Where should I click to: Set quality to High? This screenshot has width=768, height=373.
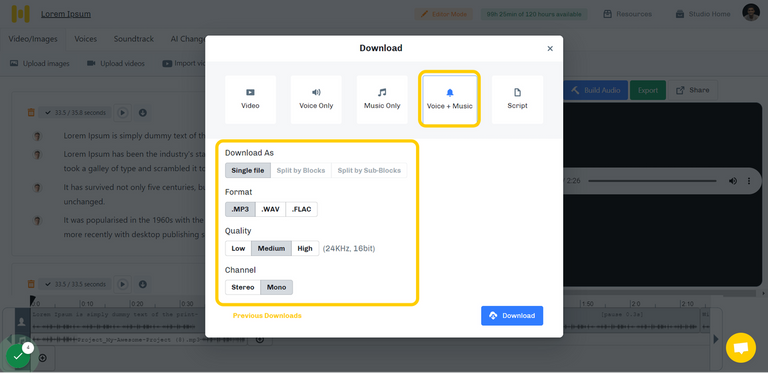click(305, 248)
